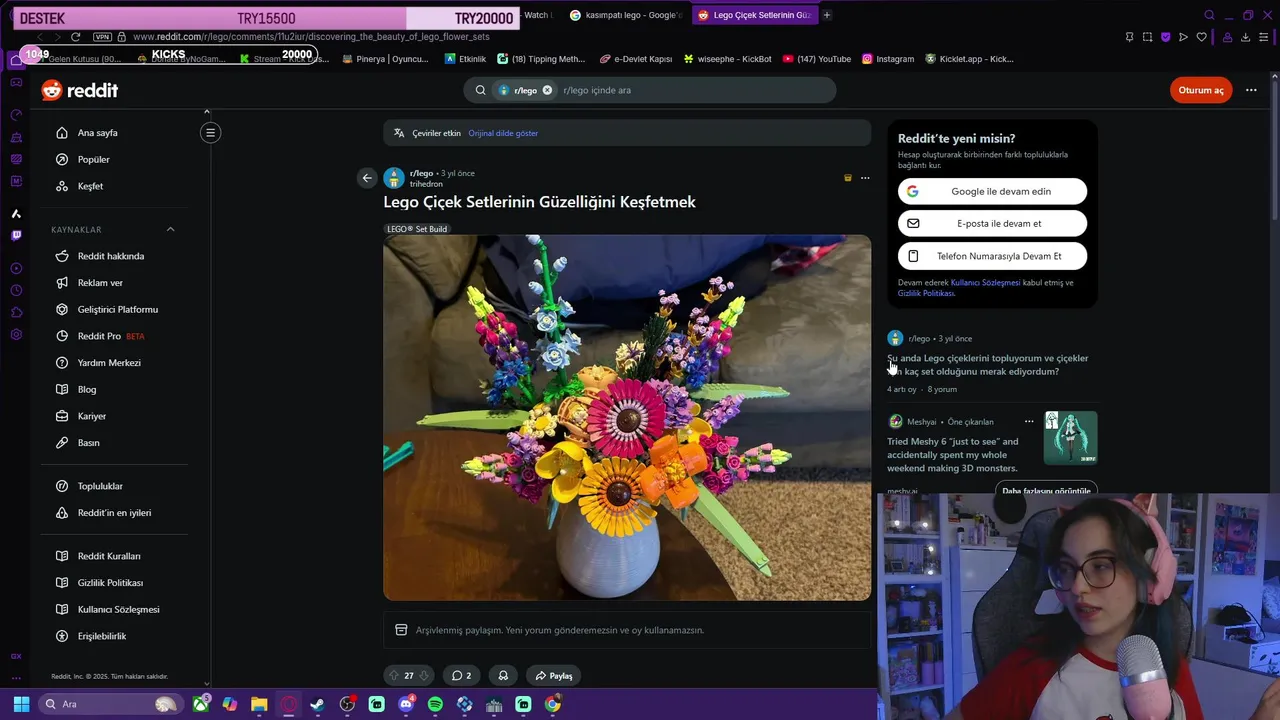The height and width of the screenshot is (720, 1280).
Task: Click the Kariyer icon
Action: [x=62, y=416]
